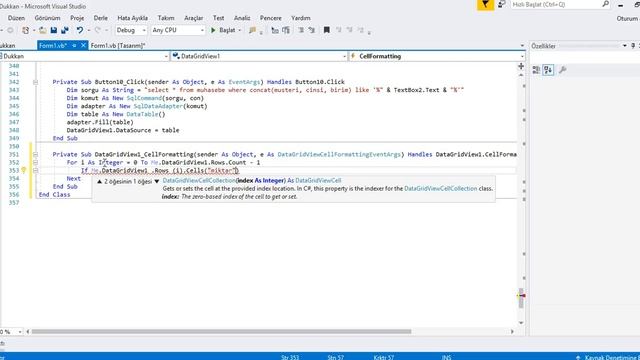
Task: Open the Yardım menu
Action: coord(301,18)
